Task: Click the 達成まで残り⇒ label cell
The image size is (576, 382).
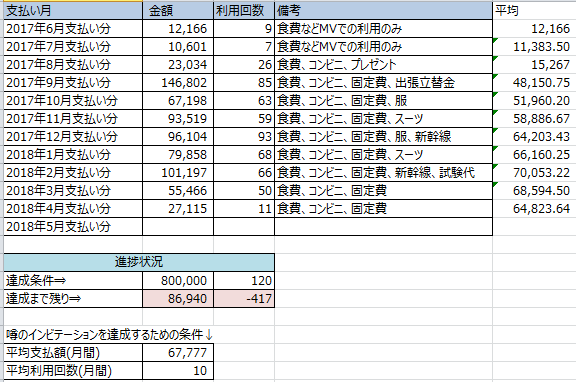Action: point(73,299)
